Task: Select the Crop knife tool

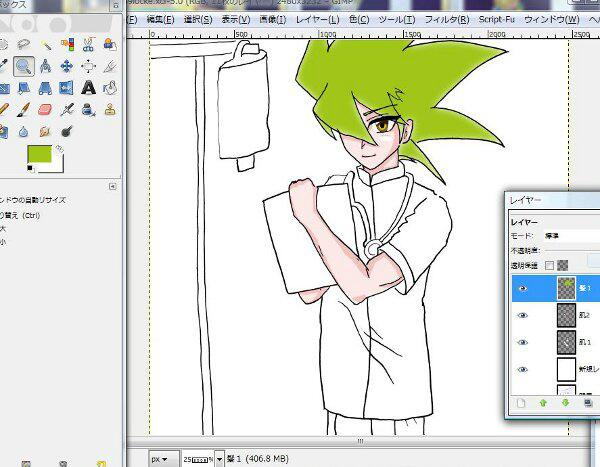Action: 110,67
